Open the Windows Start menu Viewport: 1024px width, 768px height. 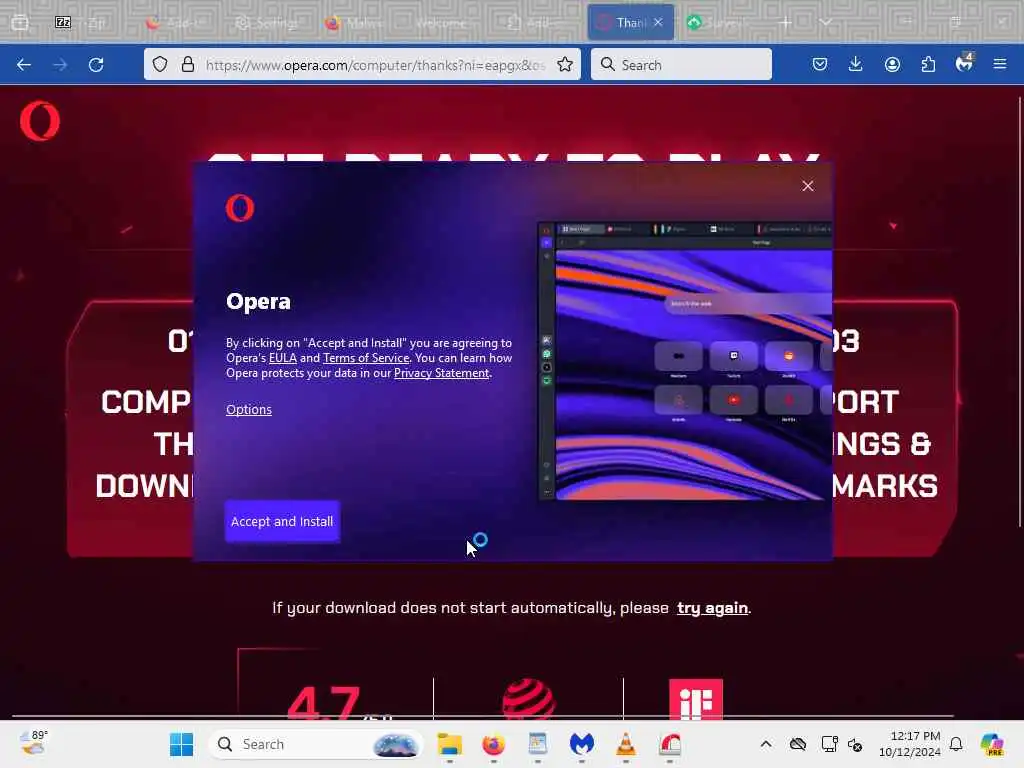[x=181, y=744]
